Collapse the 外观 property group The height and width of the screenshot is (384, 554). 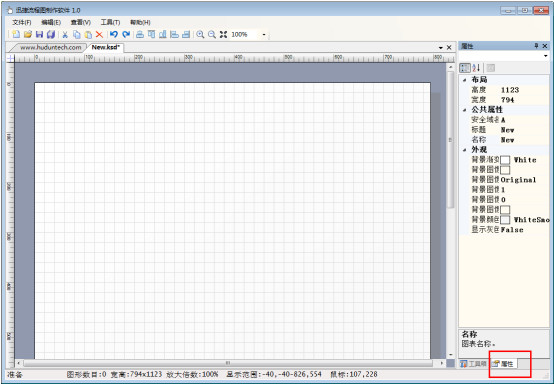pyautogui.click(x=465, y=150)
